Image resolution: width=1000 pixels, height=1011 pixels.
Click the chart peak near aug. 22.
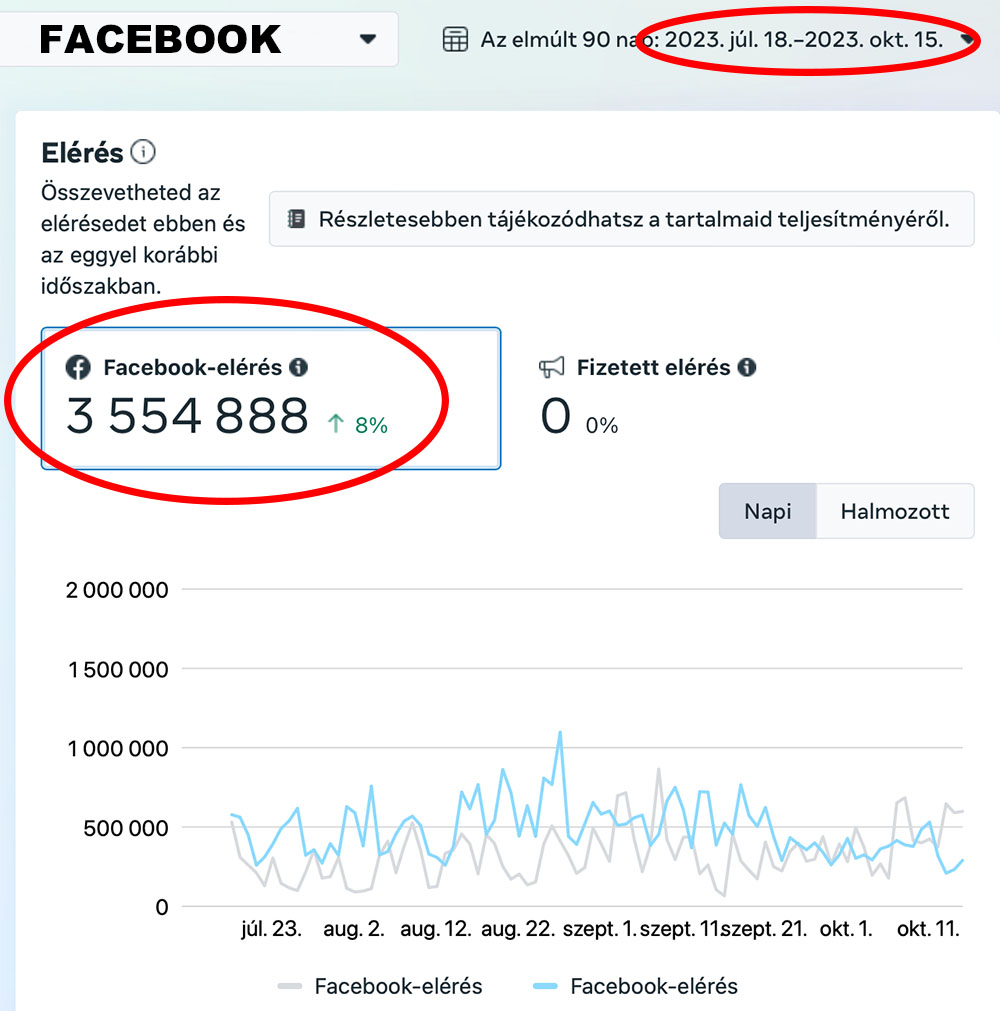point(560,732)
